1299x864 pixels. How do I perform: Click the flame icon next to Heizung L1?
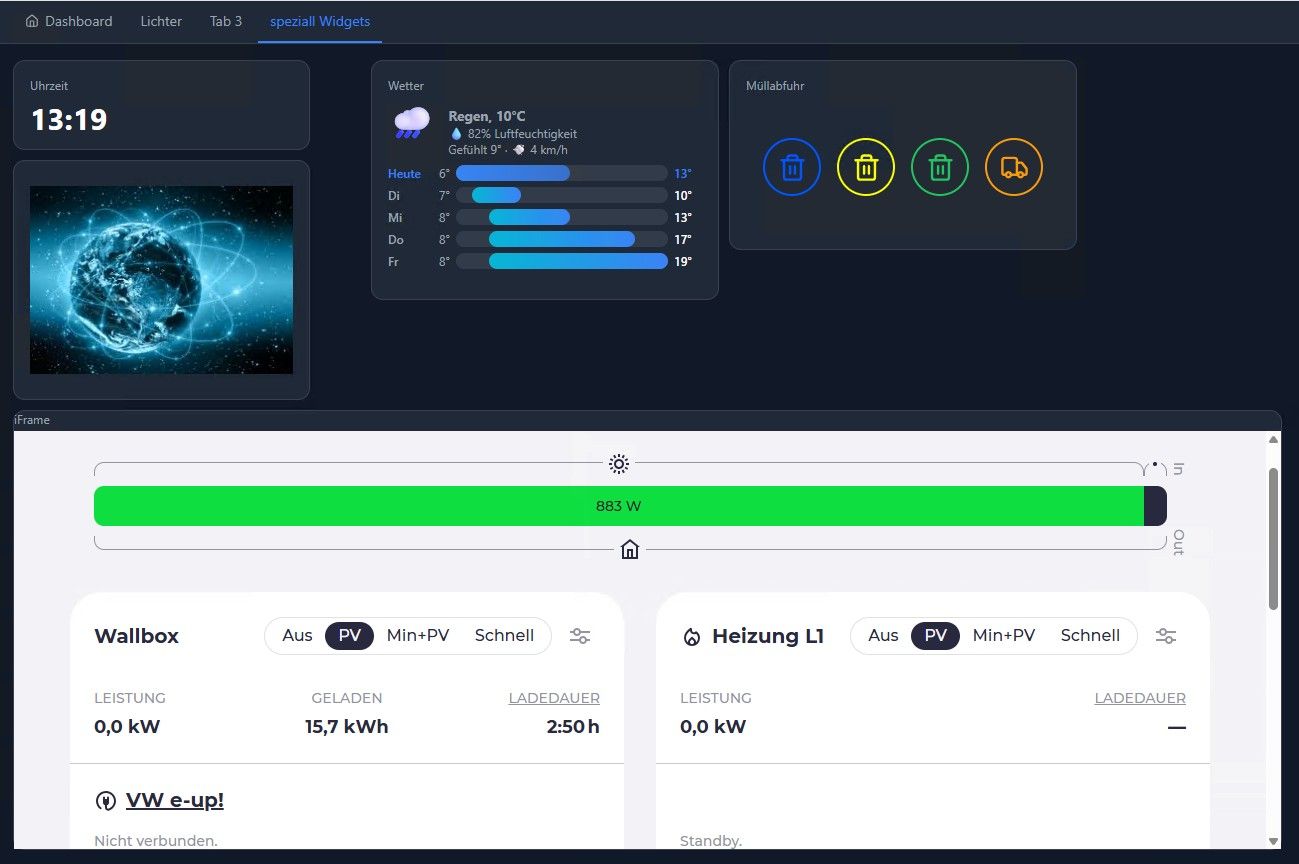click(691, 637)
